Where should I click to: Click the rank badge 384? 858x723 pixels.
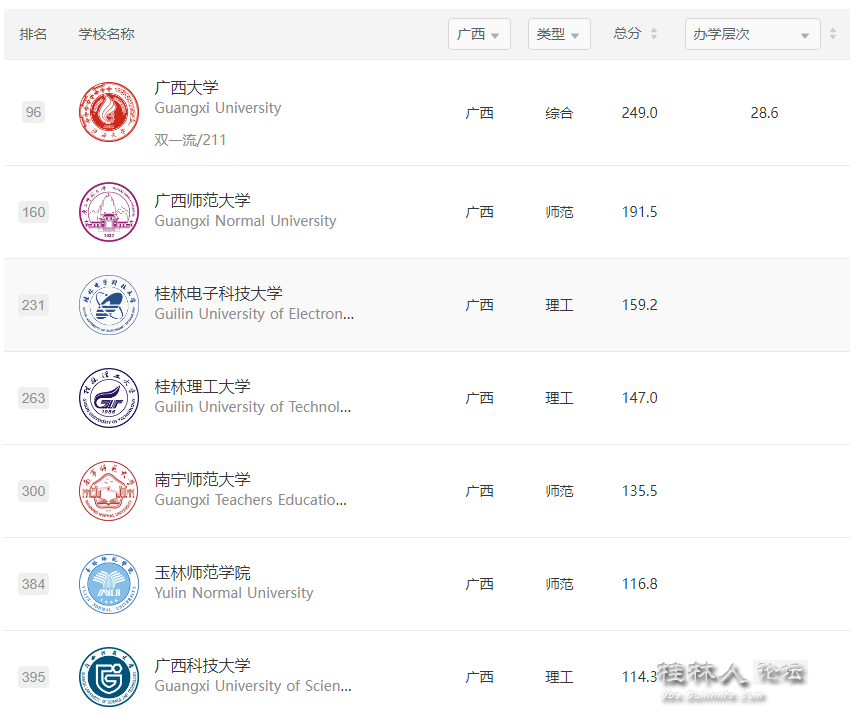(33, 584)
